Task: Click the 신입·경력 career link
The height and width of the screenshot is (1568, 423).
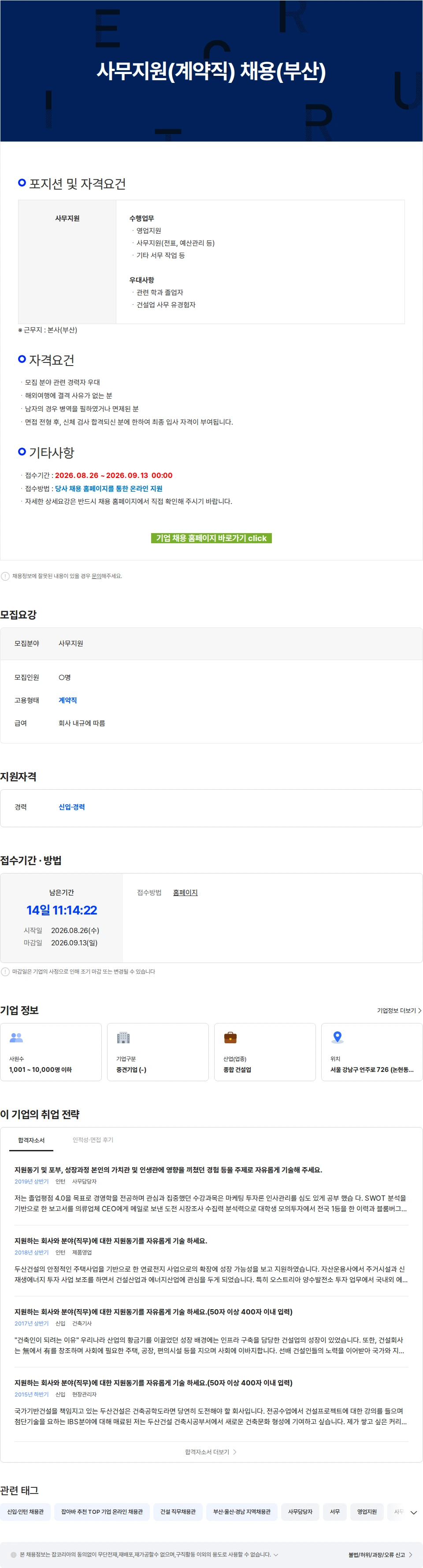Action: click(x=72, y=806)
